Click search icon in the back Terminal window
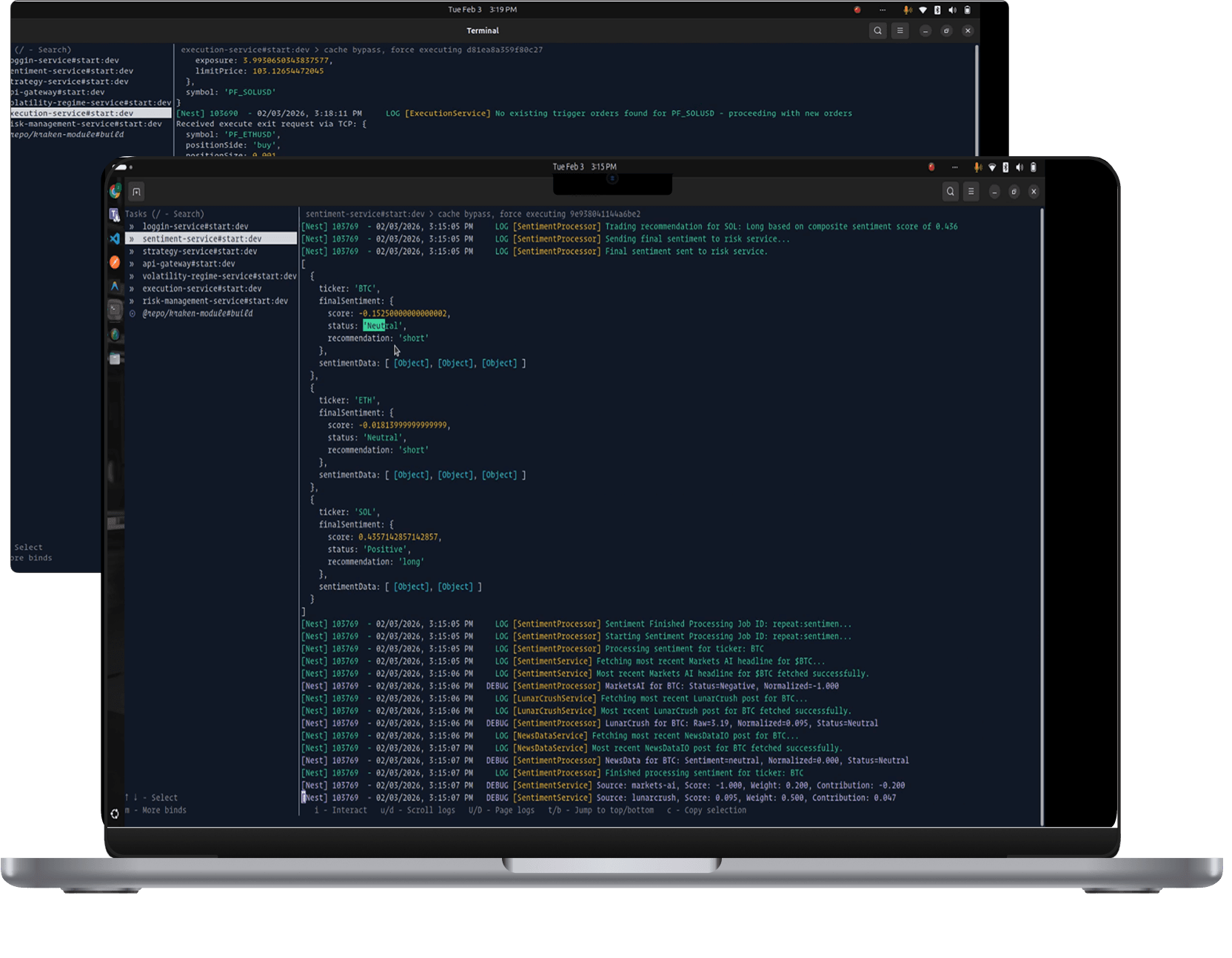Image resolution: width=1232 pixels, height=958 pixels. 877,30
